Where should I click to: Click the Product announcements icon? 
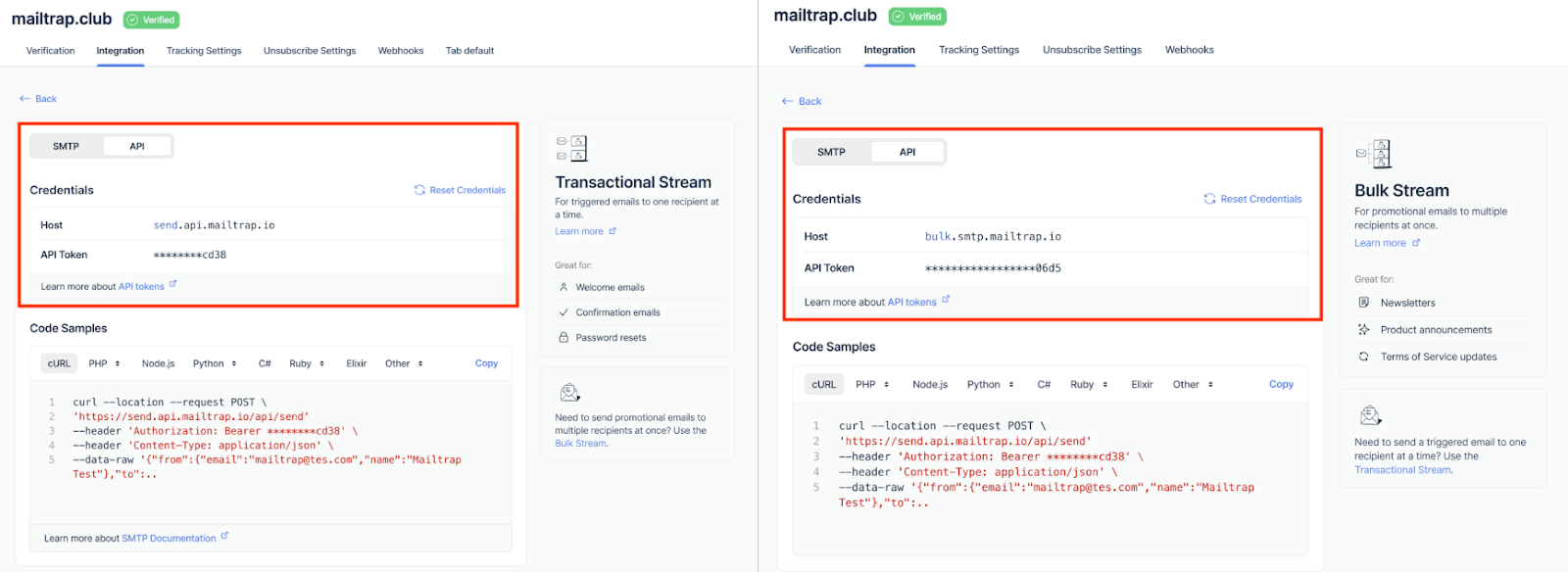pos(1363,330)
